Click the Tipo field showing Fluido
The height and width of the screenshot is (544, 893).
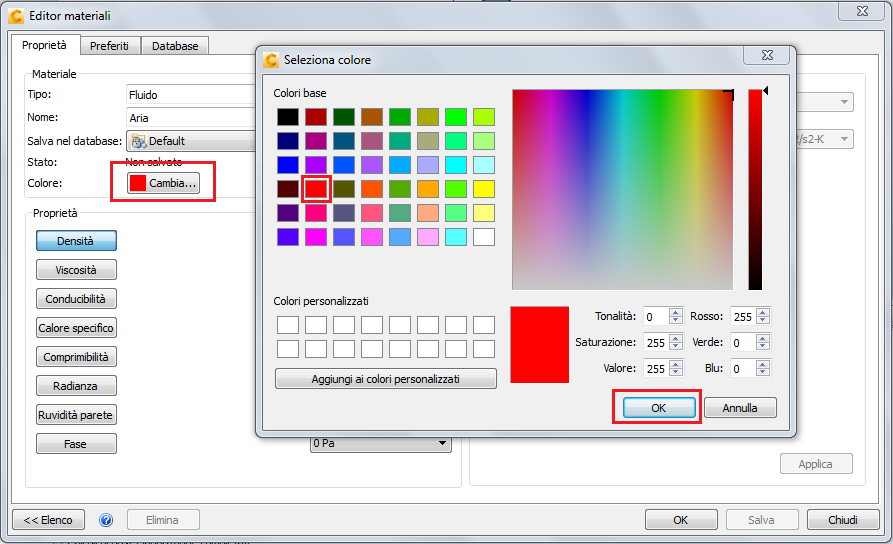coord(191,95)
